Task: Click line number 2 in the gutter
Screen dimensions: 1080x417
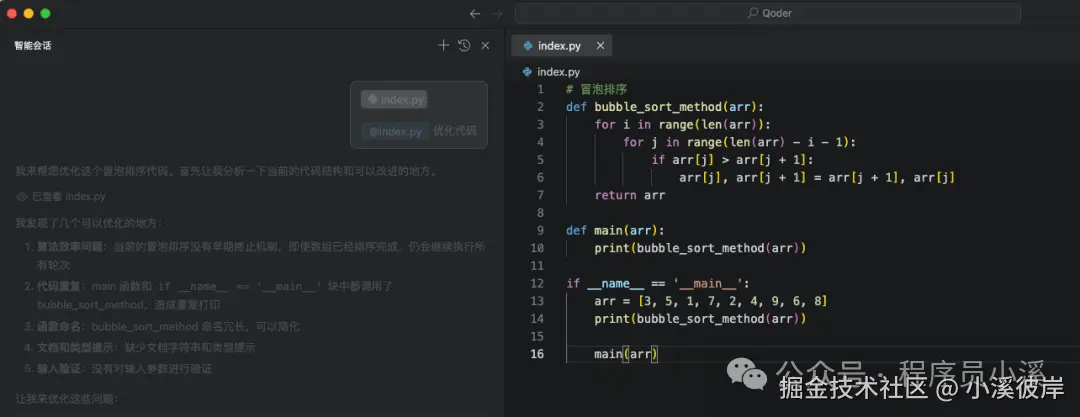Action: pyautogui.click(x=541, y=107)
